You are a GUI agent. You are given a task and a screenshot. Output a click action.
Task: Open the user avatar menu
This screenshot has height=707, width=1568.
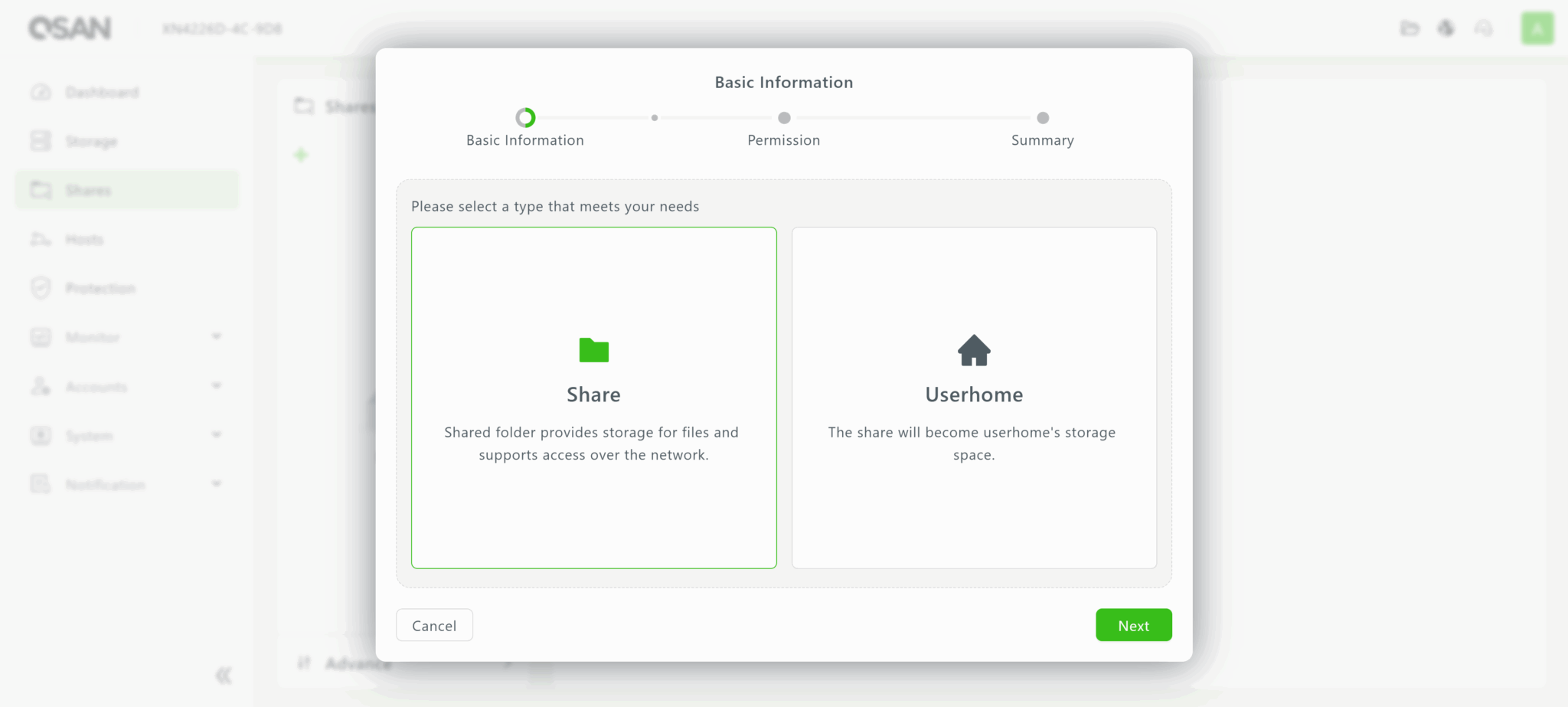point(1537,28)
